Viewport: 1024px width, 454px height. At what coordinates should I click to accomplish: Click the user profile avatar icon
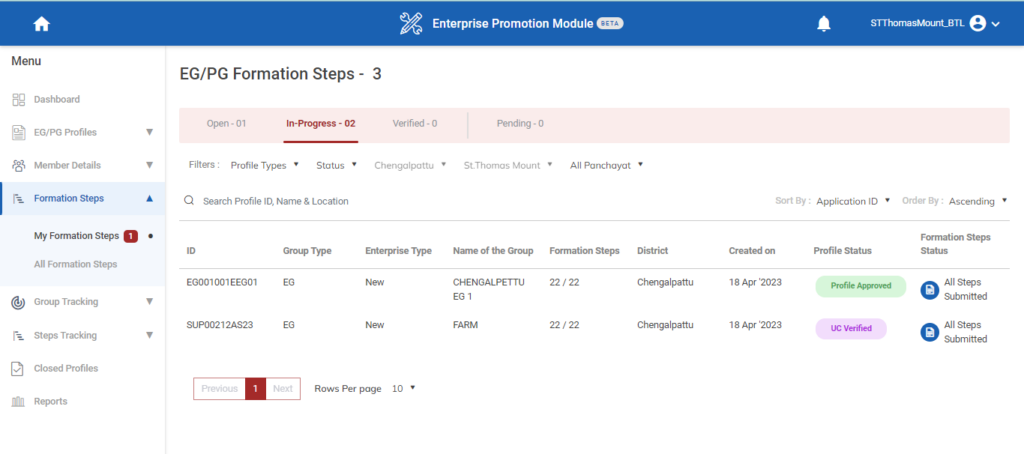977,24
